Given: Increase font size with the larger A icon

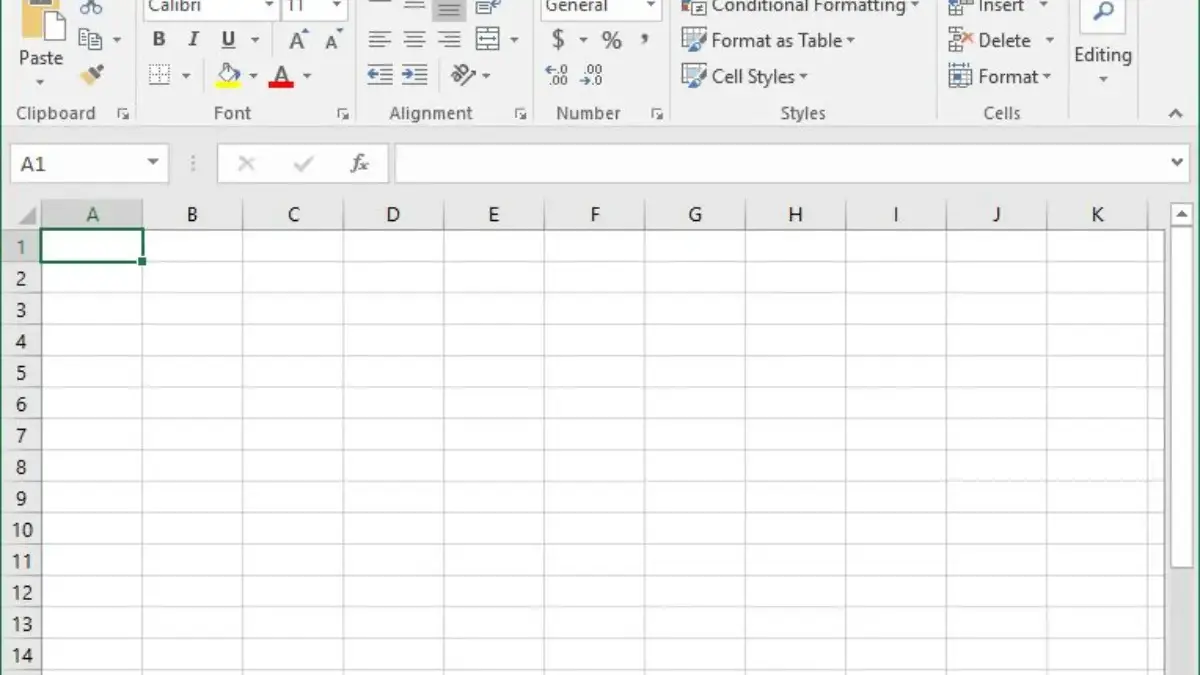Looking at the screenshot, I should click(x=298, y=41).
